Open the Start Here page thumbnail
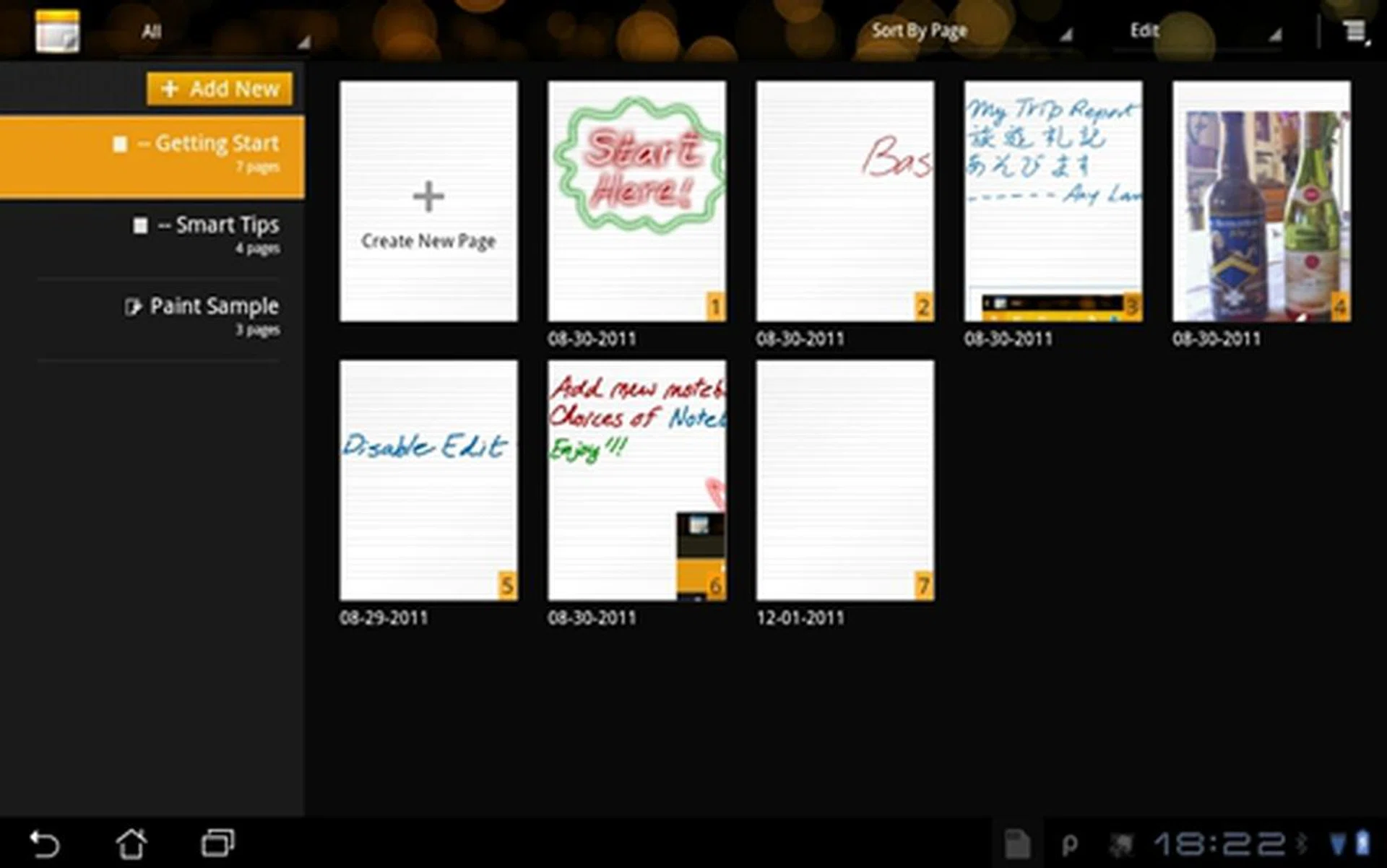The image size is (1387, 868). pyautogui.click(x=636, y=201)
